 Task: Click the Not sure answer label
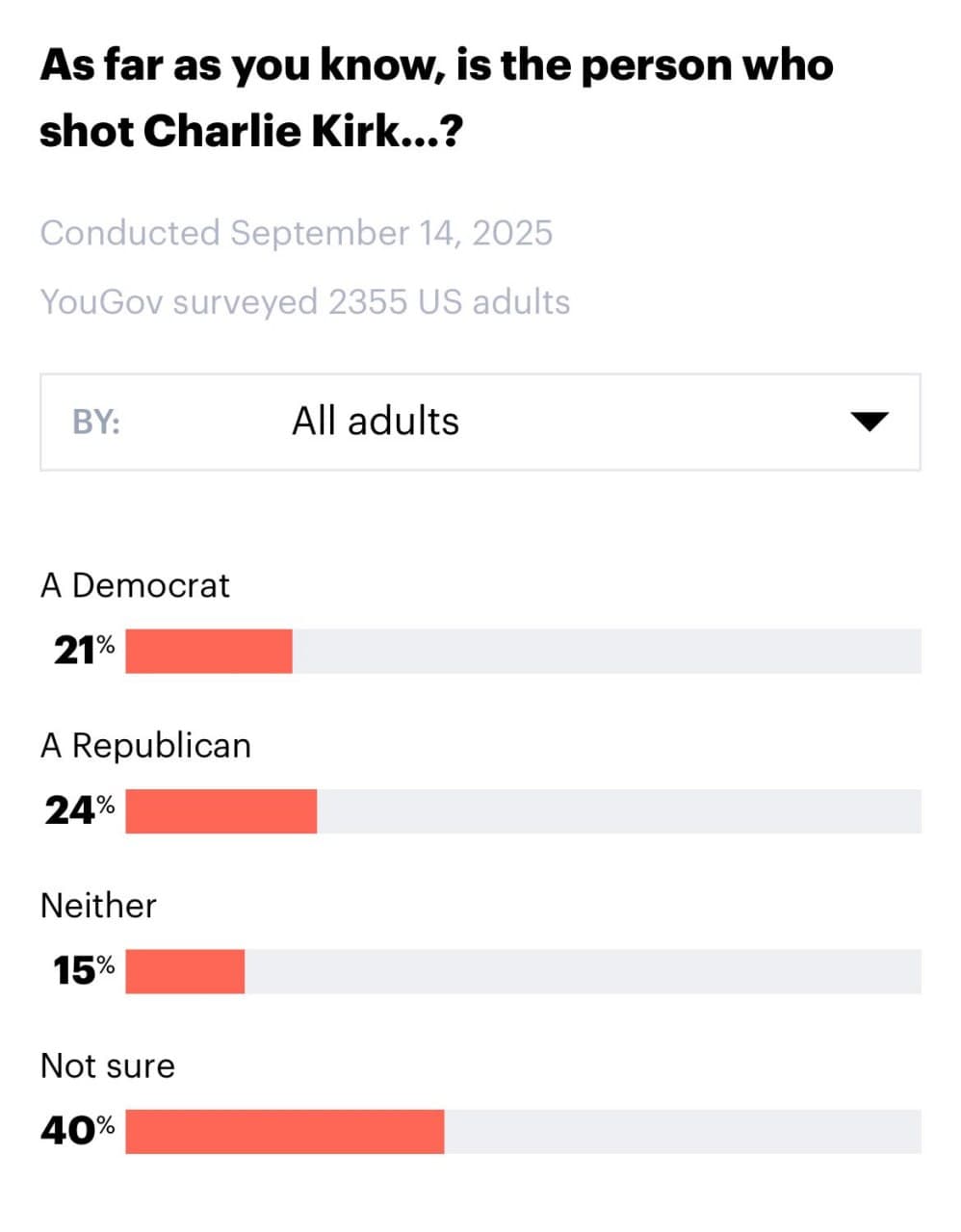click(107, 1065)
